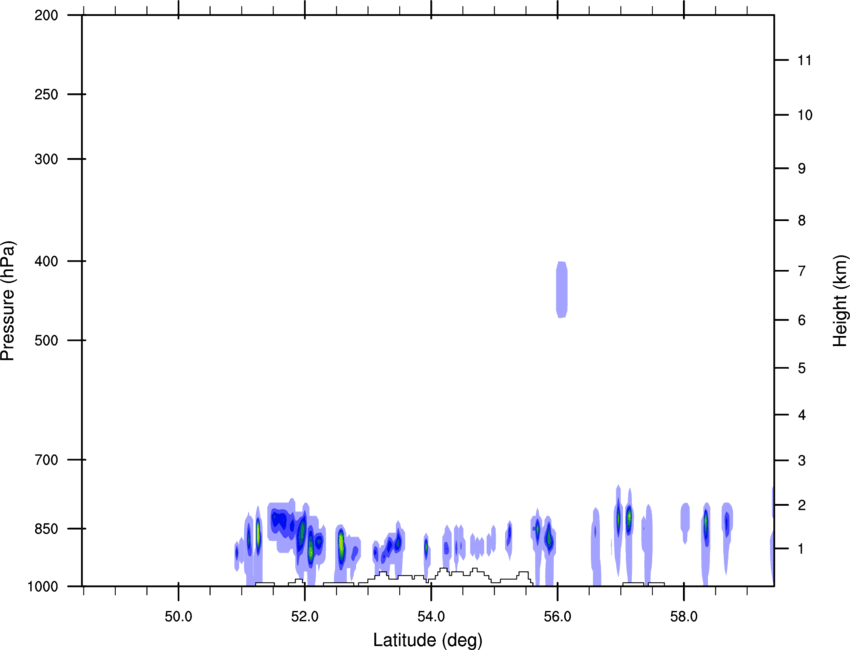Click the 8 km height label

(801, 221)
